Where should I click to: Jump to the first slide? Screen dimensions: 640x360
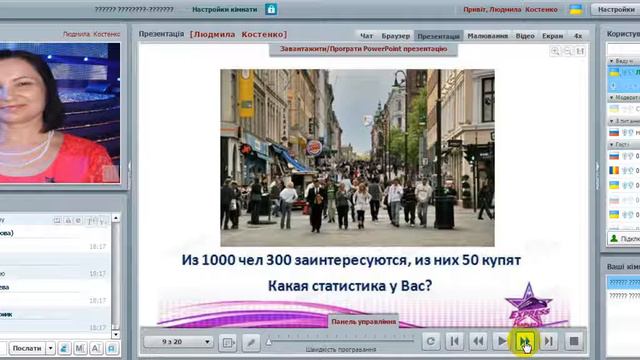pos(454,341)
